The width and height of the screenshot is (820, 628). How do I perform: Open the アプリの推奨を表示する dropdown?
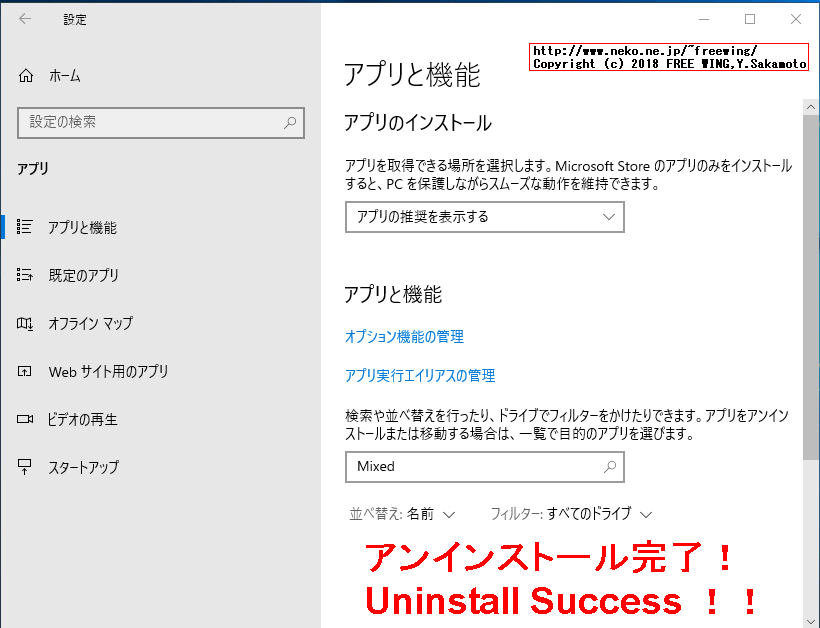[x=484, y=217]
